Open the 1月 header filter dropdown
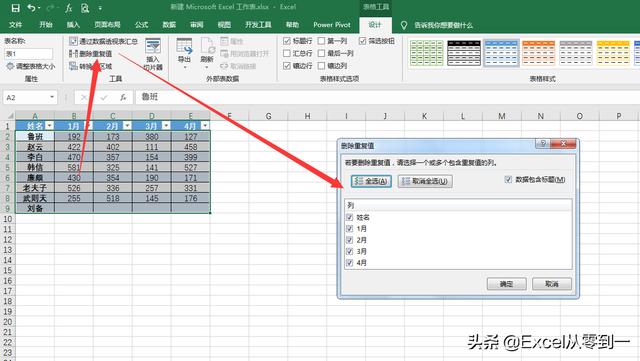Screen dimensions: 640x361 click(x=88, y=125)
